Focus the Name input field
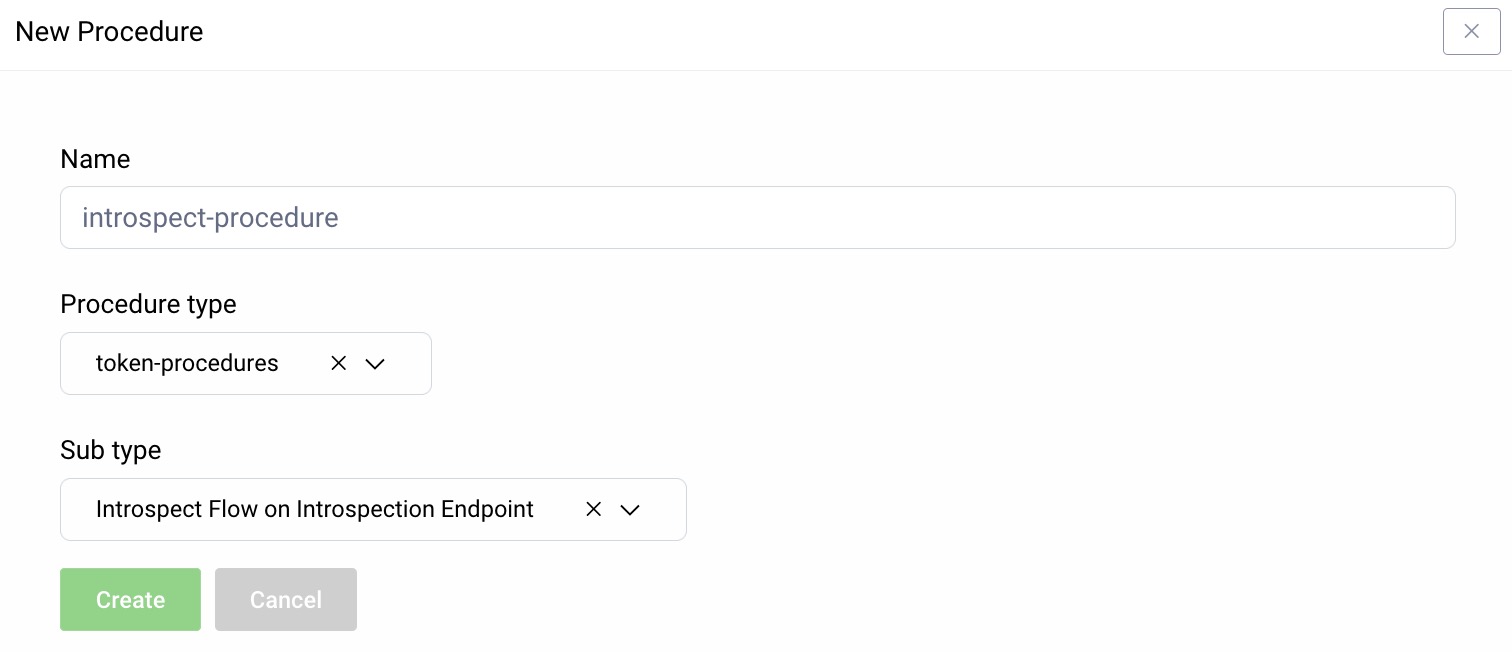Screen dimensions: 1512x652 tap(757, 218)
